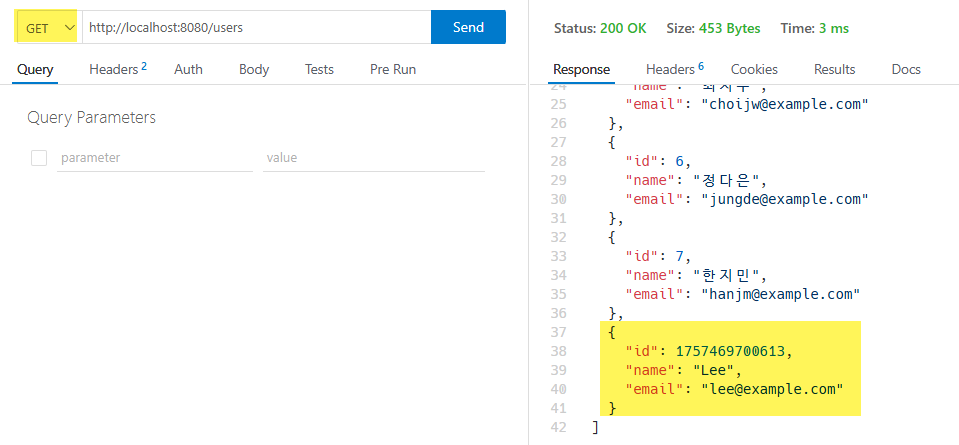Enable the query parameter checkbox
This screenshot has width=959, height=445.
(39, 158)
